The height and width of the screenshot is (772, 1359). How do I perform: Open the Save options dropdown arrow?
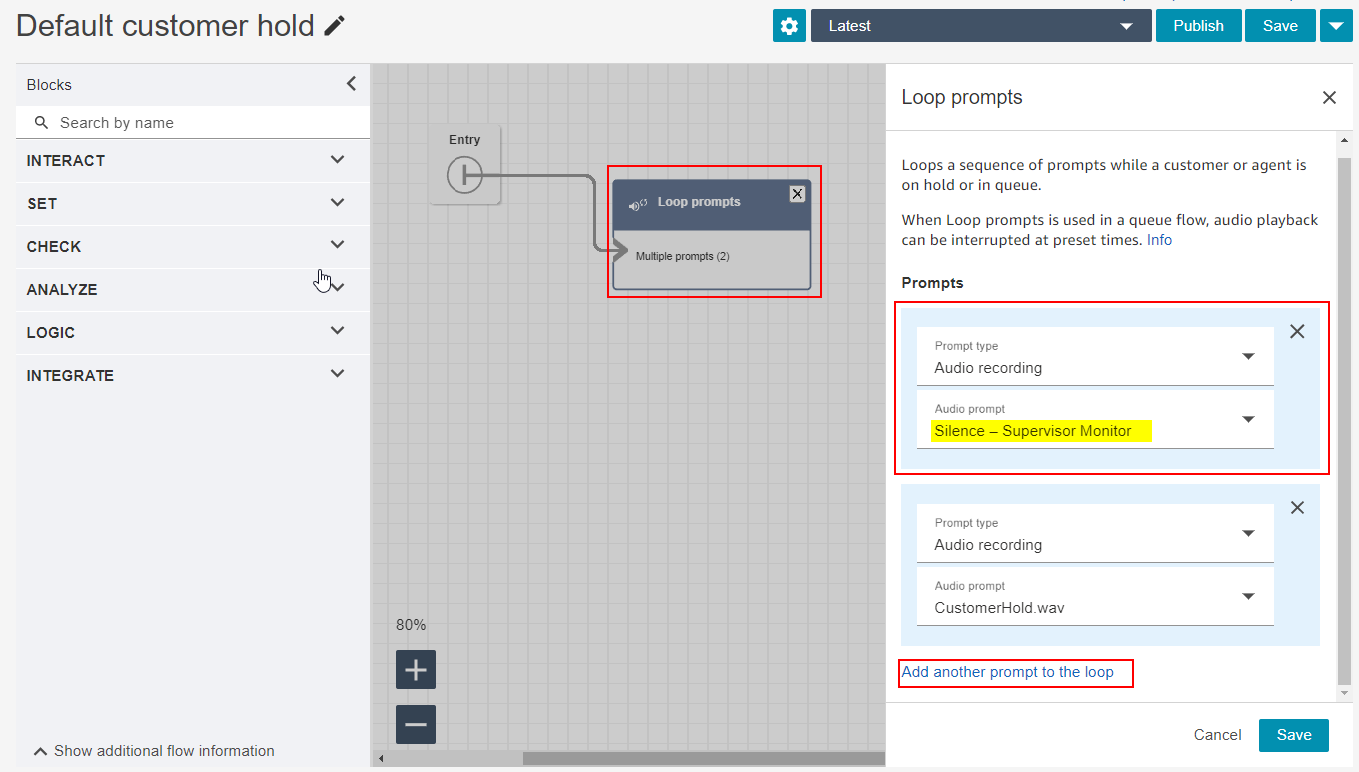1337,26
